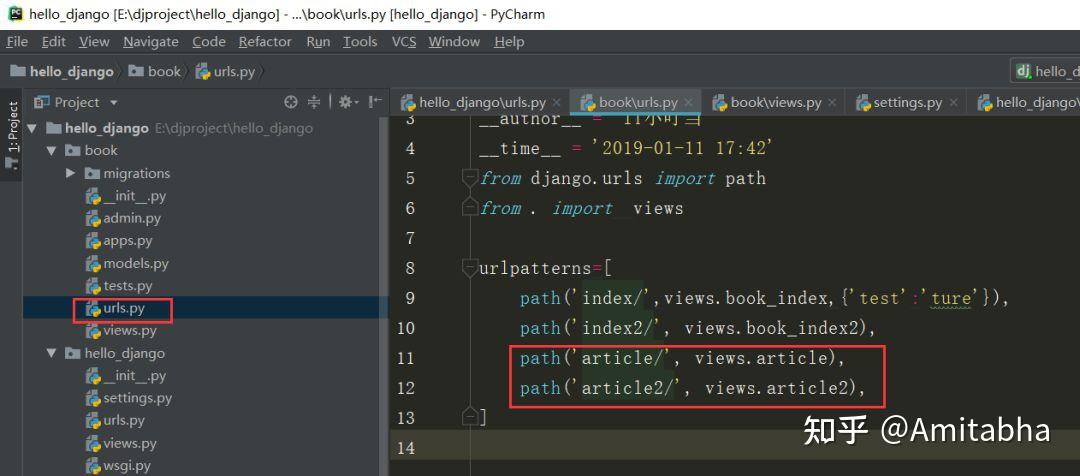Select admin.py in project tree
The width and height of the screenshot is (1080, 476).
[x=132, y=218]
